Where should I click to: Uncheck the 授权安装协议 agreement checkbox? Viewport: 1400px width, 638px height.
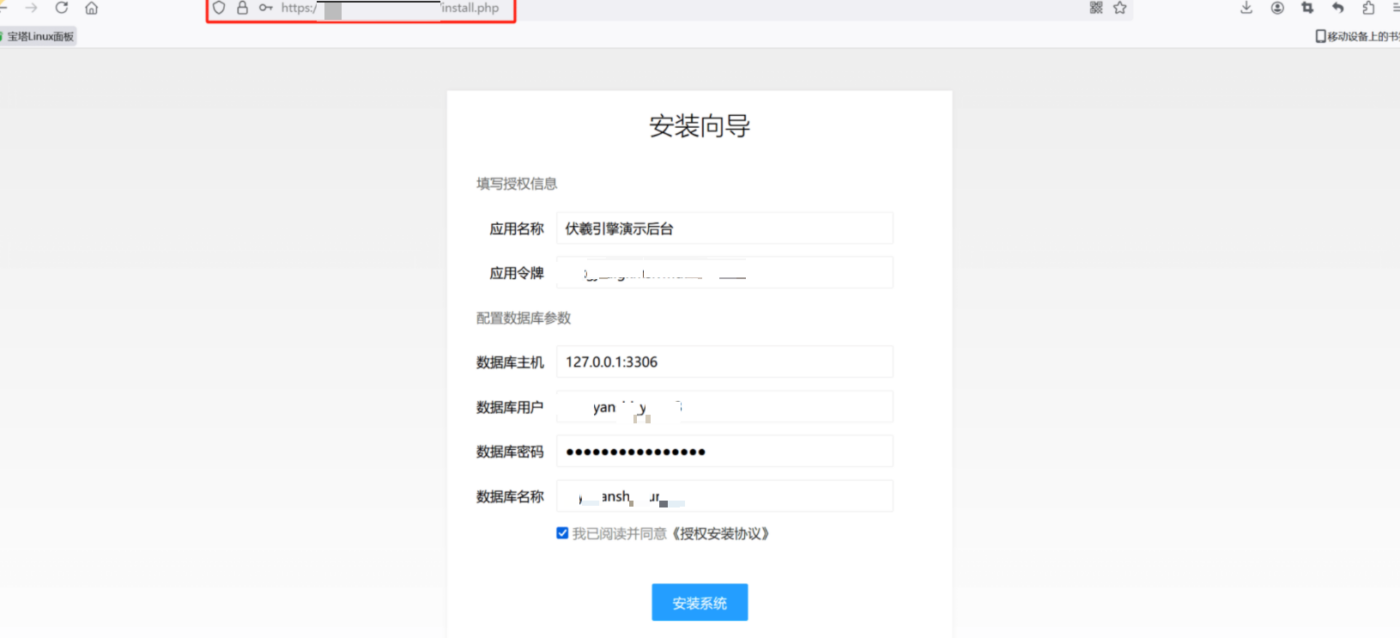(x=562, y=533)
